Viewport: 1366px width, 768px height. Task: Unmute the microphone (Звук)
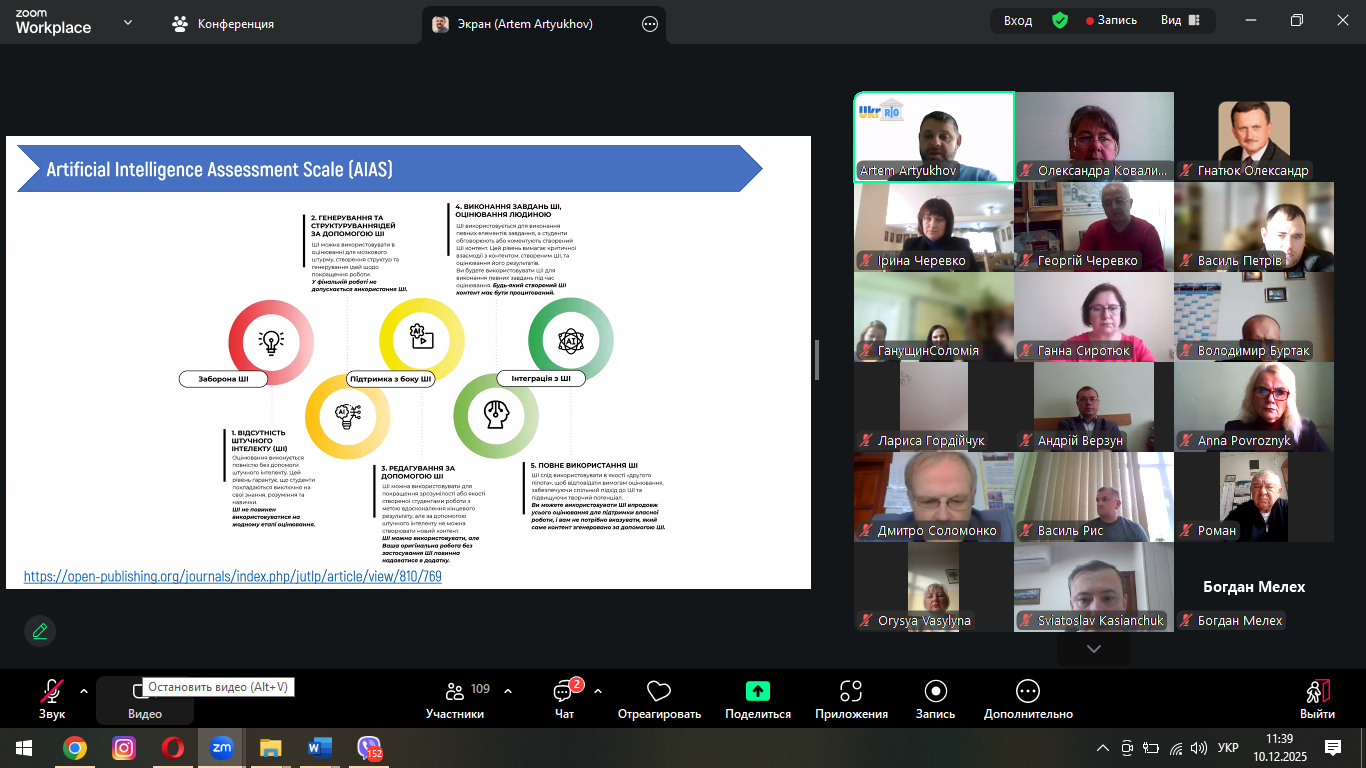pos(52,692)
